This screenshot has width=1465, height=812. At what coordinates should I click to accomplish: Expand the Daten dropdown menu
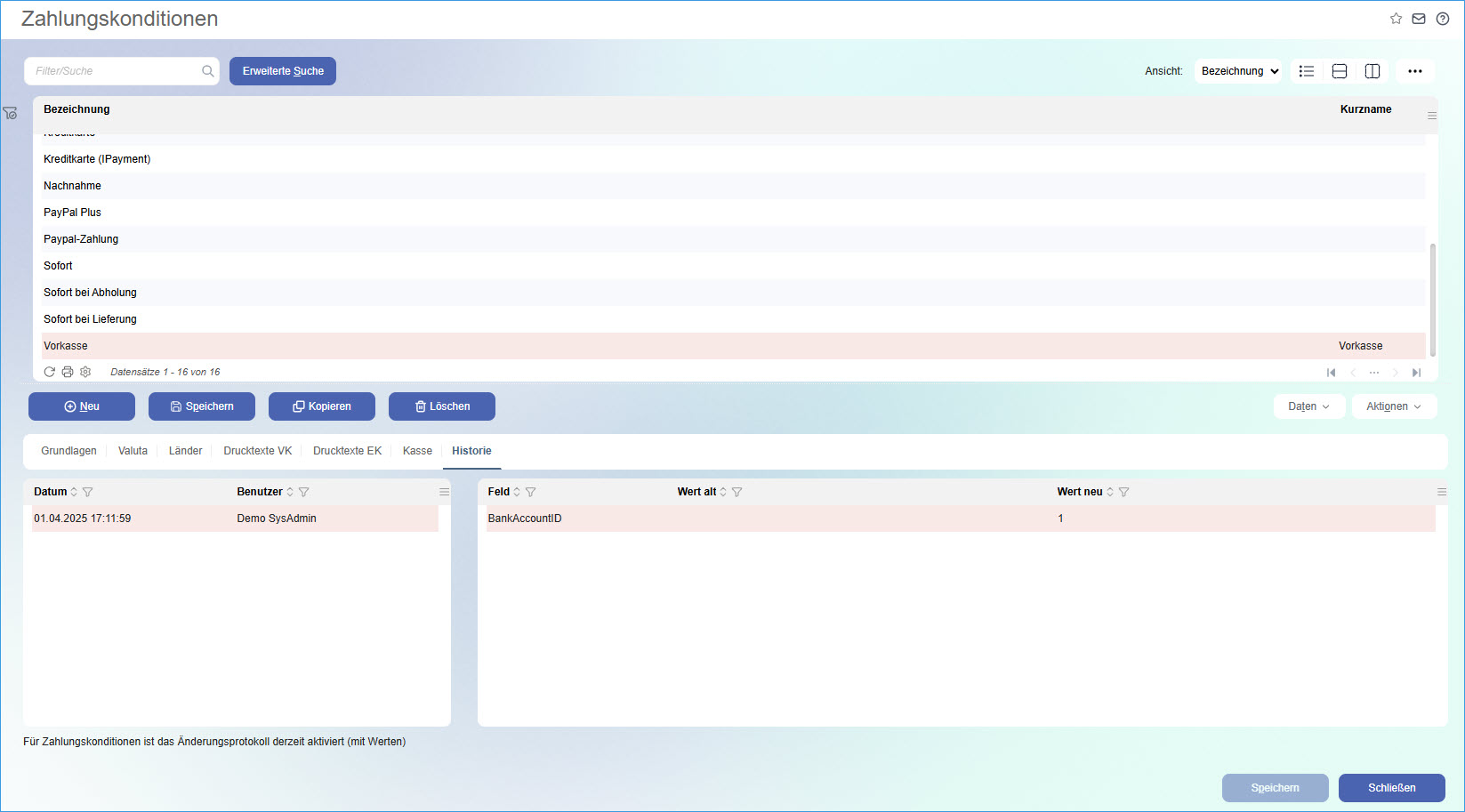[x=1309, y=406]
